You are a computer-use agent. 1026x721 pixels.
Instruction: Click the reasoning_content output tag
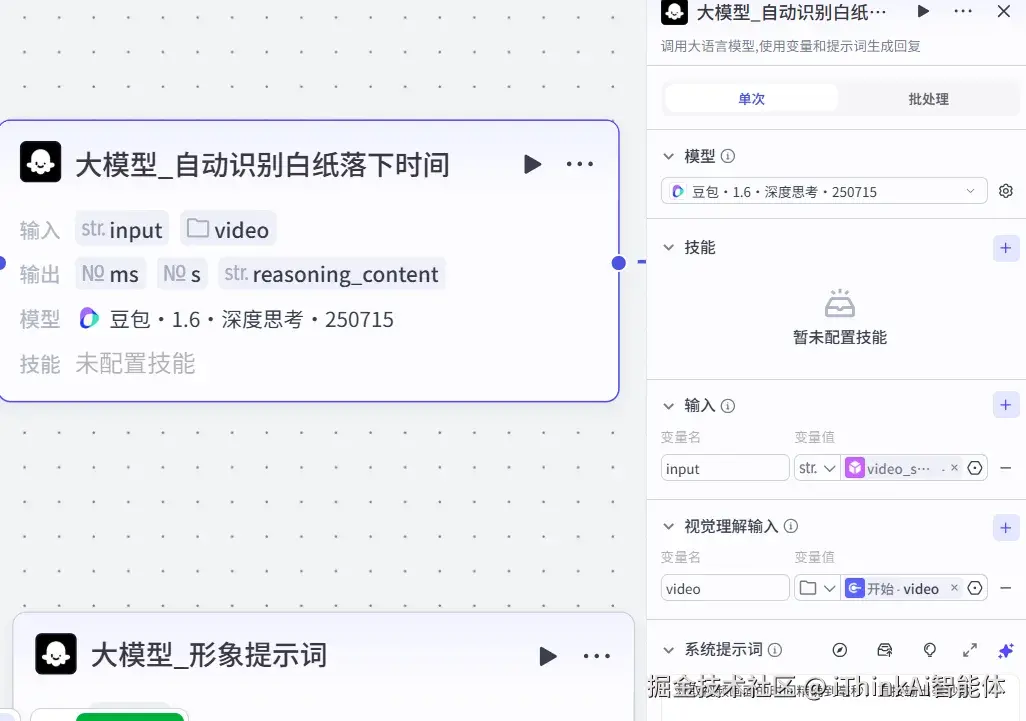tap(332, 274)
